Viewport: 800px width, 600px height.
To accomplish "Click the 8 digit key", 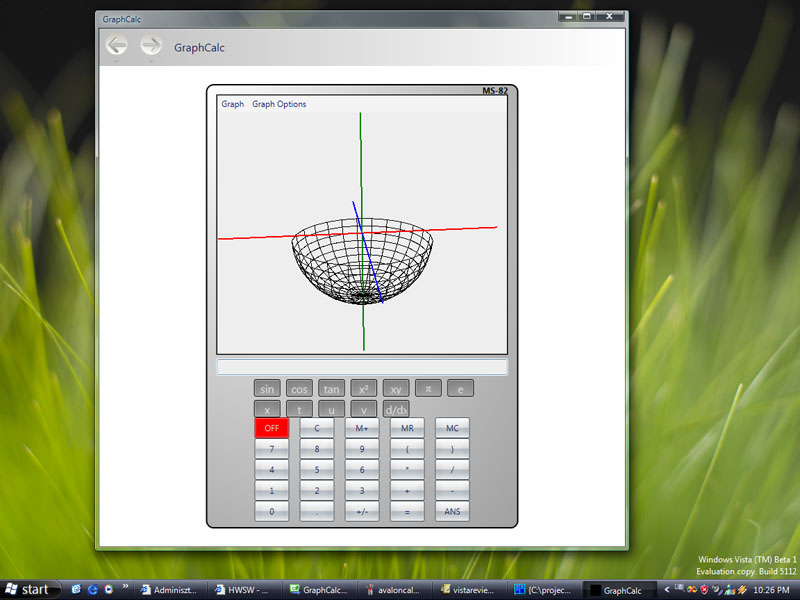I will [317, 449].
